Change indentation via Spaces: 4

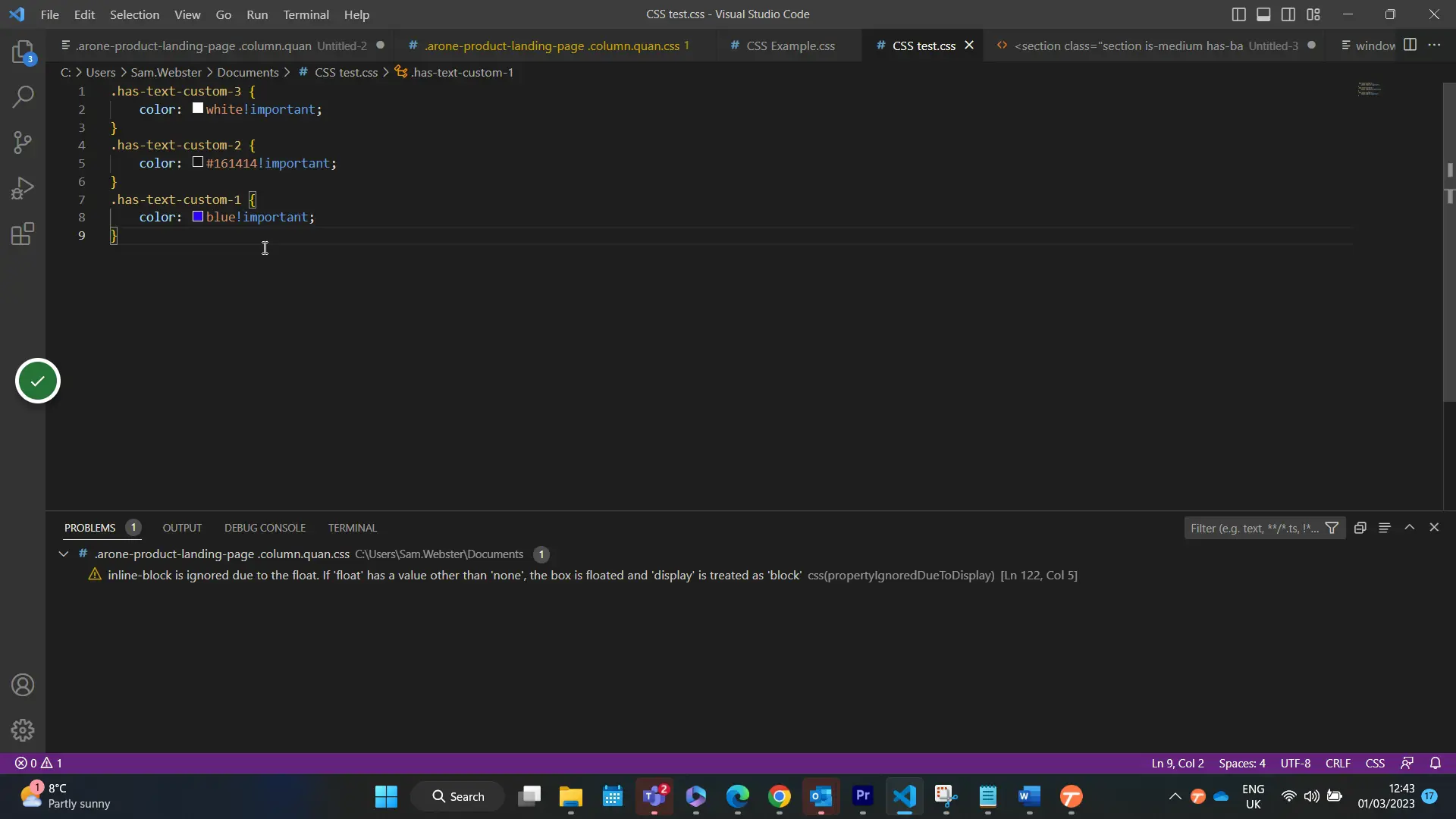[1242, 764]
